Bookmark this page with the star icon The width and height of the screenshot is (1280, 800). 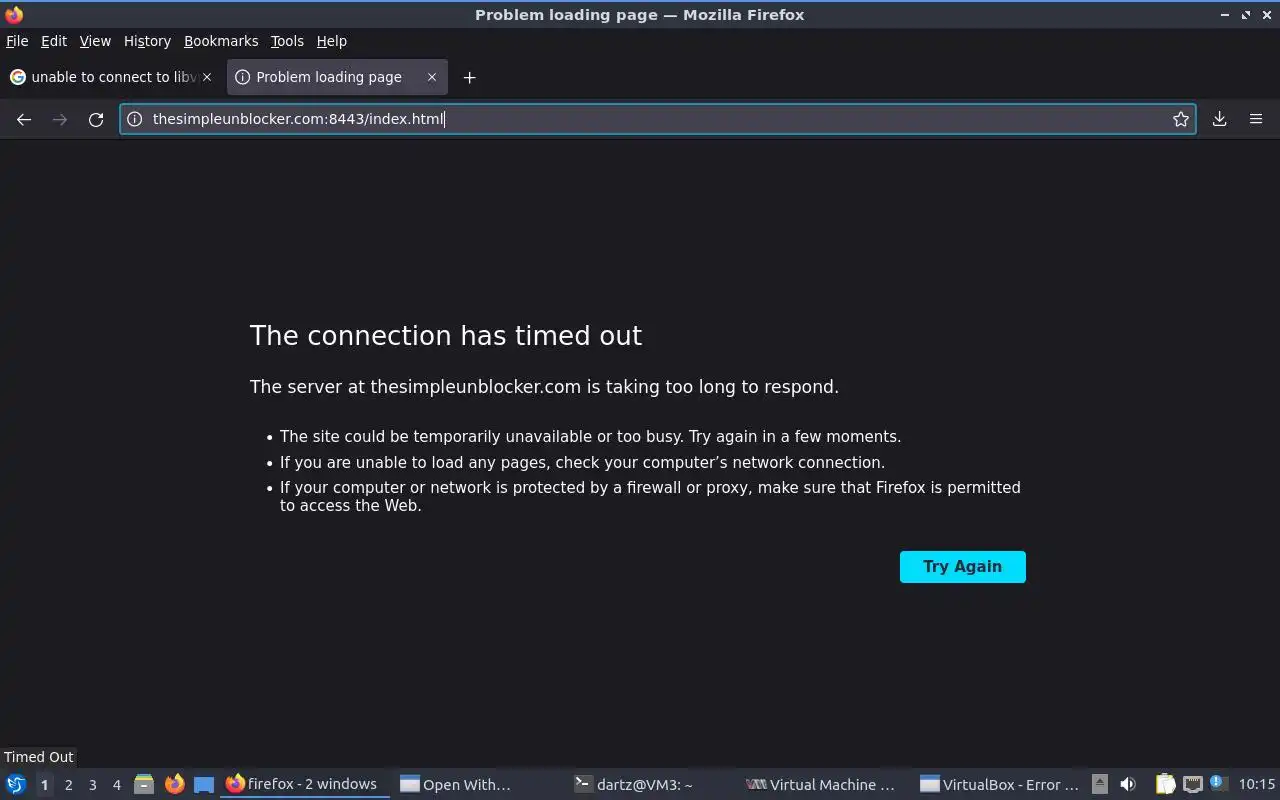1181,119
